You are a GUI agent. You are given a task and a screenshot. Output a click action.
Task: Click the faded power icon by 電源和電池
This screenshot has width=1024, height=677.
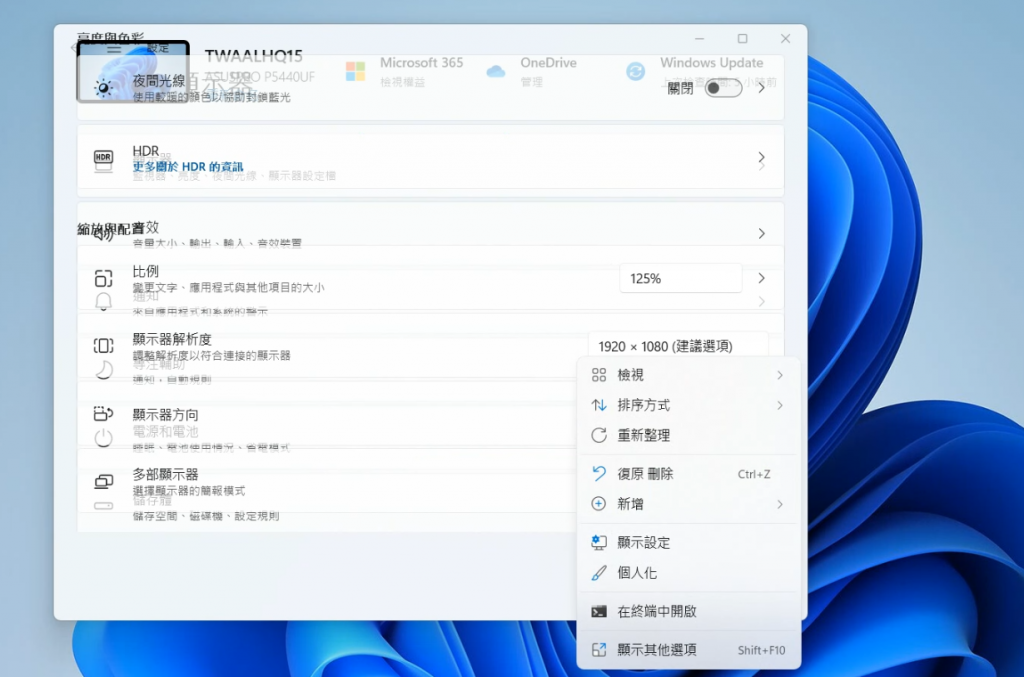click(x=103, y=438)
